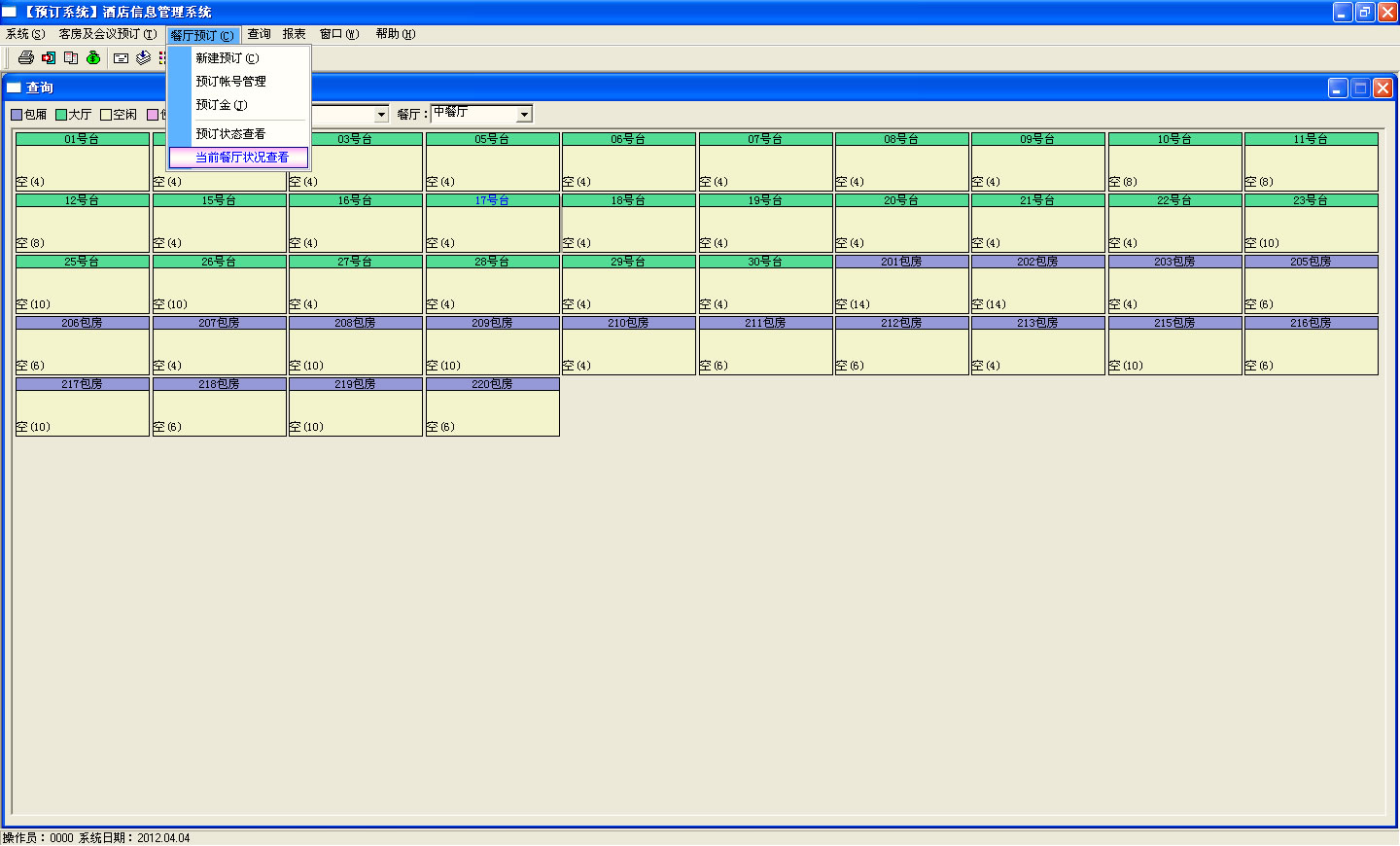Viewport: 1400px width, 846px height.
Task: Open the 餐厅 dropdown showing 中餐厅
Action: (x=524, y=115)
